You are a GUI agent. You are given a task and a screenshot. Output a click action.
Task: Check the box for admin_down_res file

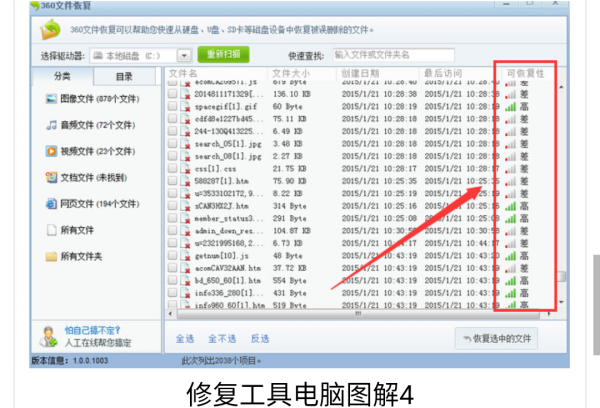pyautogui.click(x=173, y=230)
